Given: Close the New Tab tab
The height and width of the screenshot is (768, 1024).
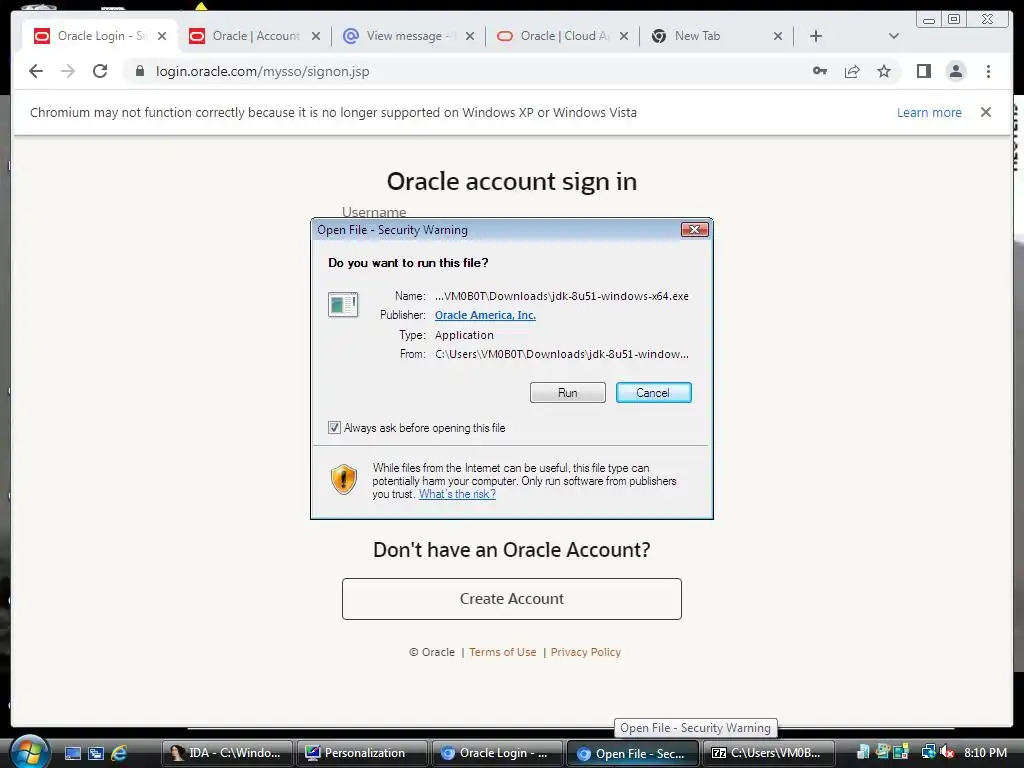Looking at the screenshot, I should 778,36.
